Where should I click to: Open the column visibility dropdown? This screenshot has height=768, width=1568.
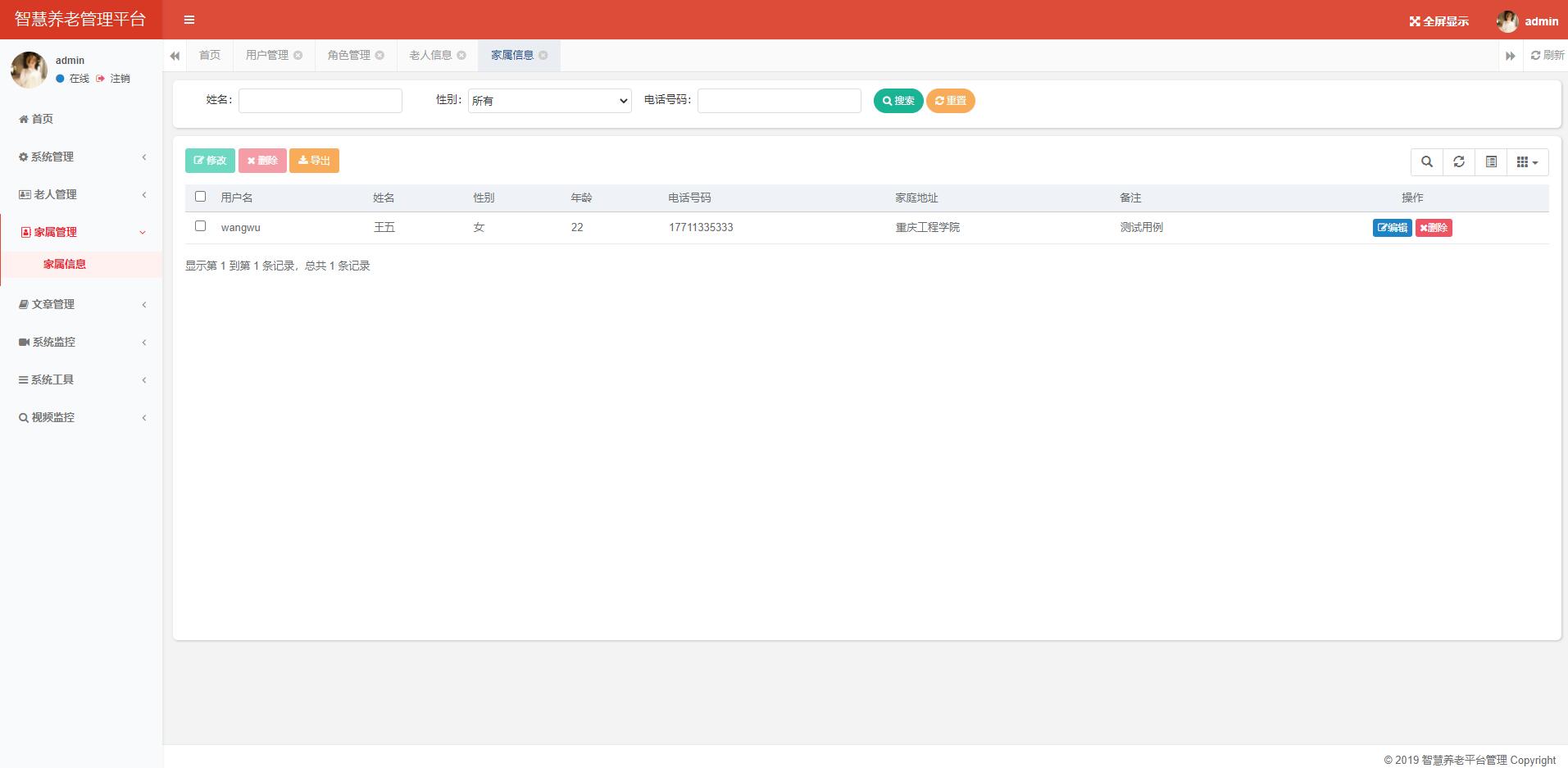point(1527,161)
